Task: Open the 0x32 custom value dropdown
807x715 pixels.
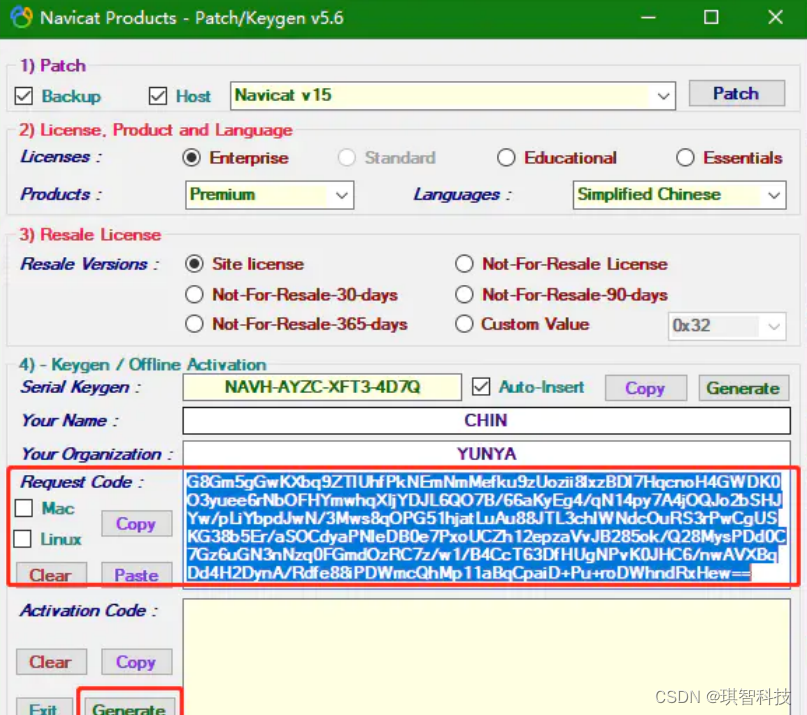Action: coord(727,326)
